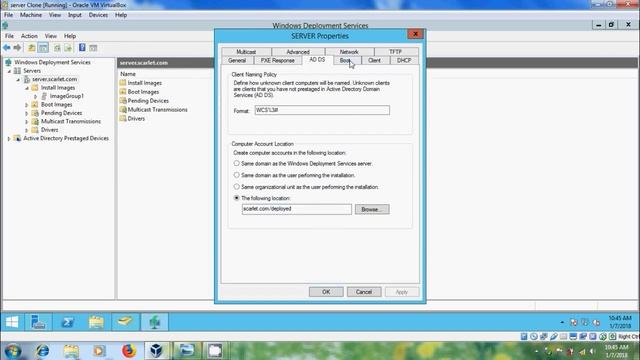Click the Apply button
640x360 pixels.
(402, 292)
